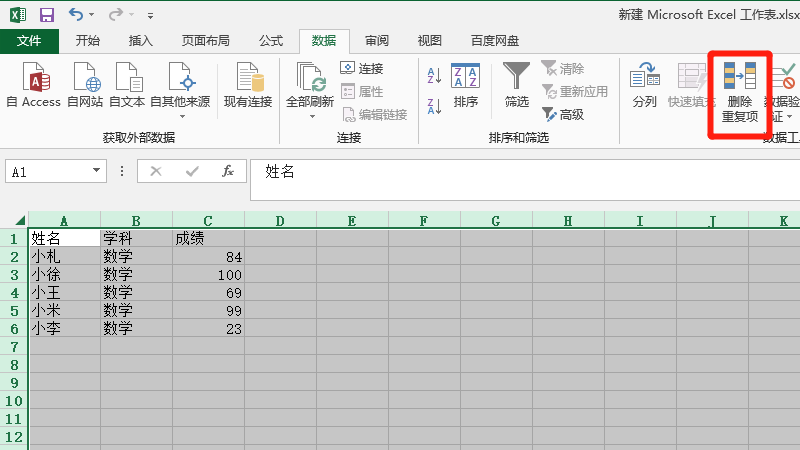800x450 pixels.
Task: Undo the last action
Action: pyautogui.click(x=76, y=14)
